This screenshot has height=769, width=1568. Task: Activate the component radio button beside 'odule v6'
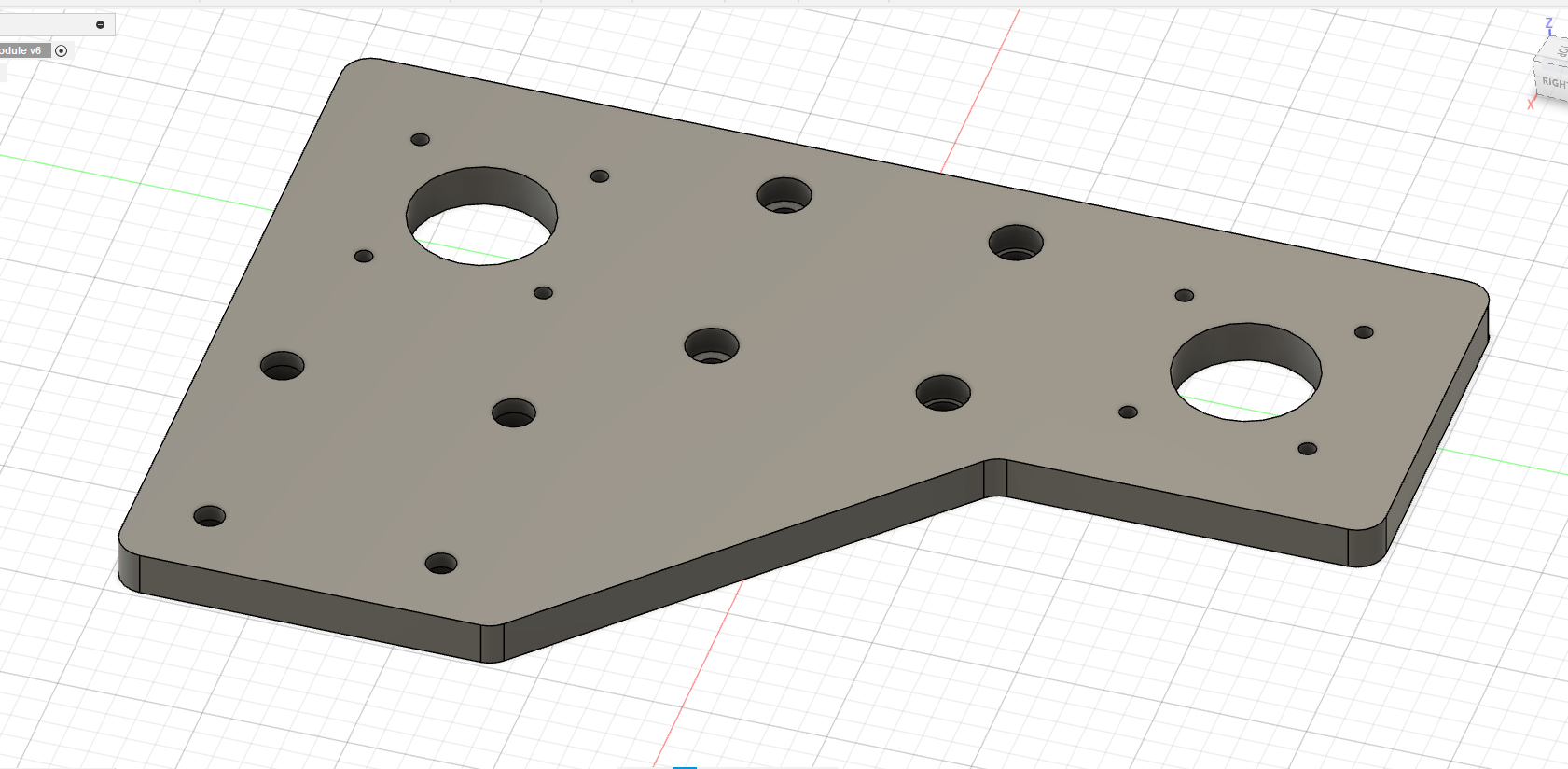62,50
